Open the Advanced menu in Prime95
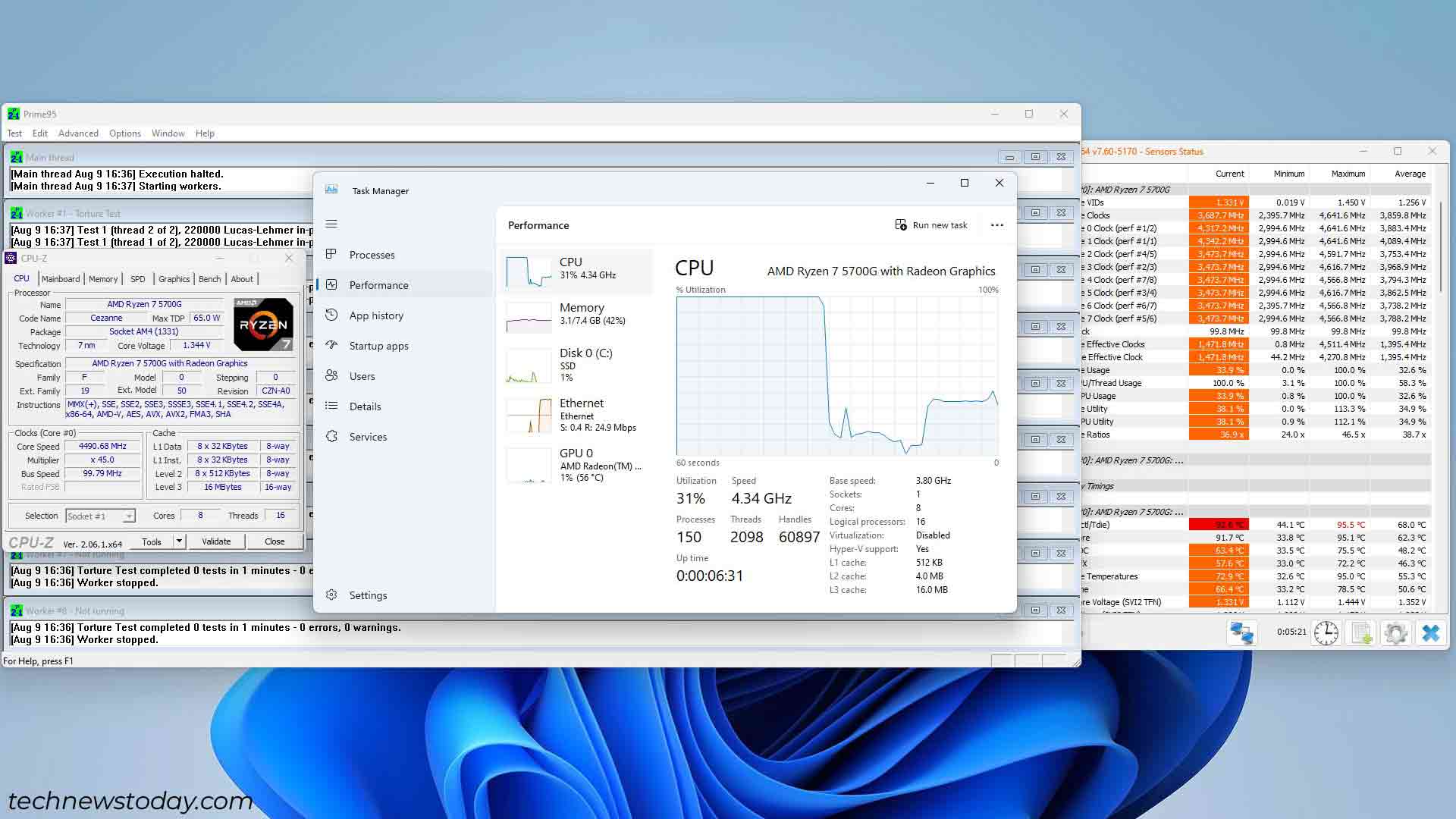Image resolution: width=1456 pixels, height=819 pixels. coord(78,133)
